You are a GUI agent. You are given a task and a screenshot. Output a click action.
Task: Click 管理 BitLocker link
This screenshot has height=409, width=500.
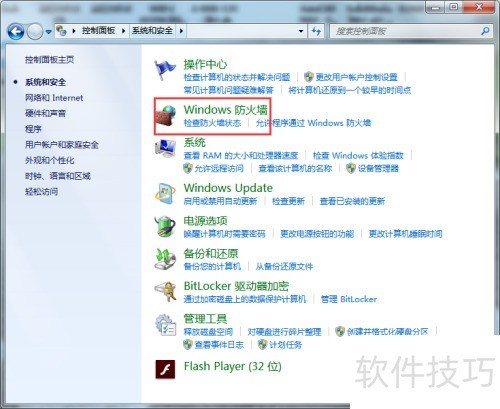349,299
